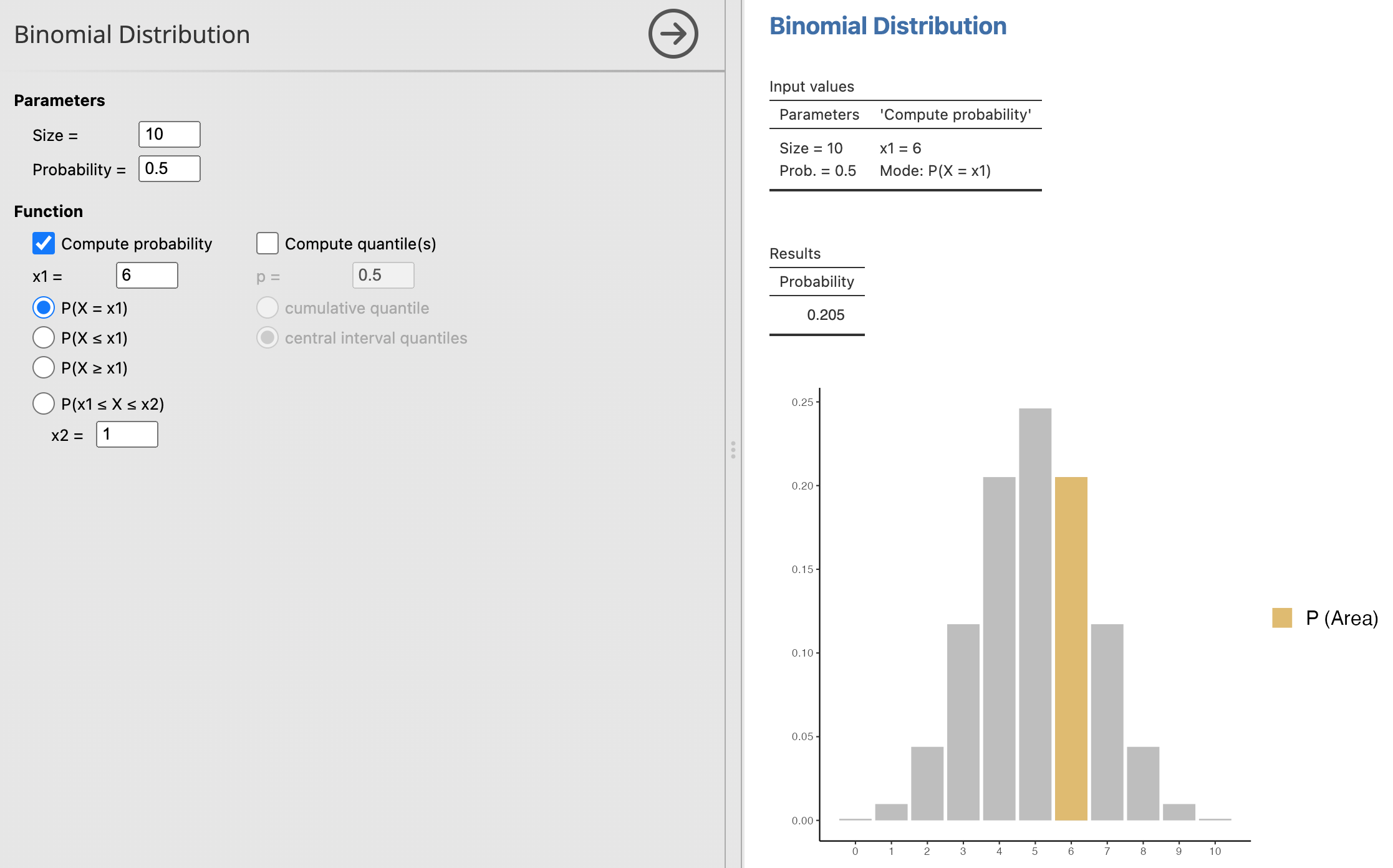The width and height of the screenshot is (1393, 868).
Task: Click the 0.205 probability result cell
Action: tap(825, 315)
